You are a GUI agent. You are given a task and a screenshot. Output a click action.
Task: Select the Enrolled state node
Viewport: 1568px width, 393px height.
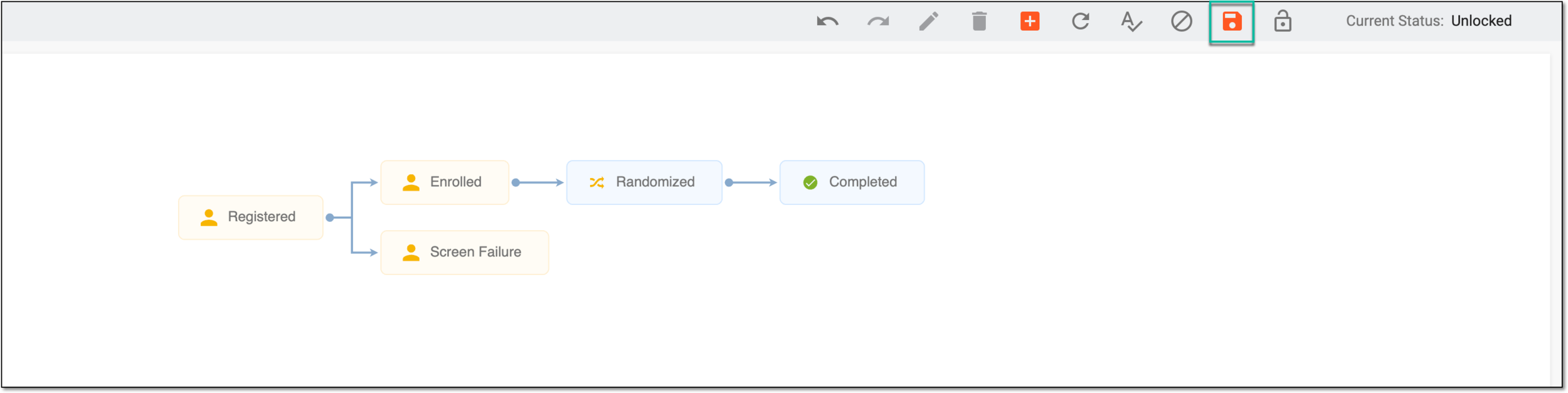click(445, 182)
